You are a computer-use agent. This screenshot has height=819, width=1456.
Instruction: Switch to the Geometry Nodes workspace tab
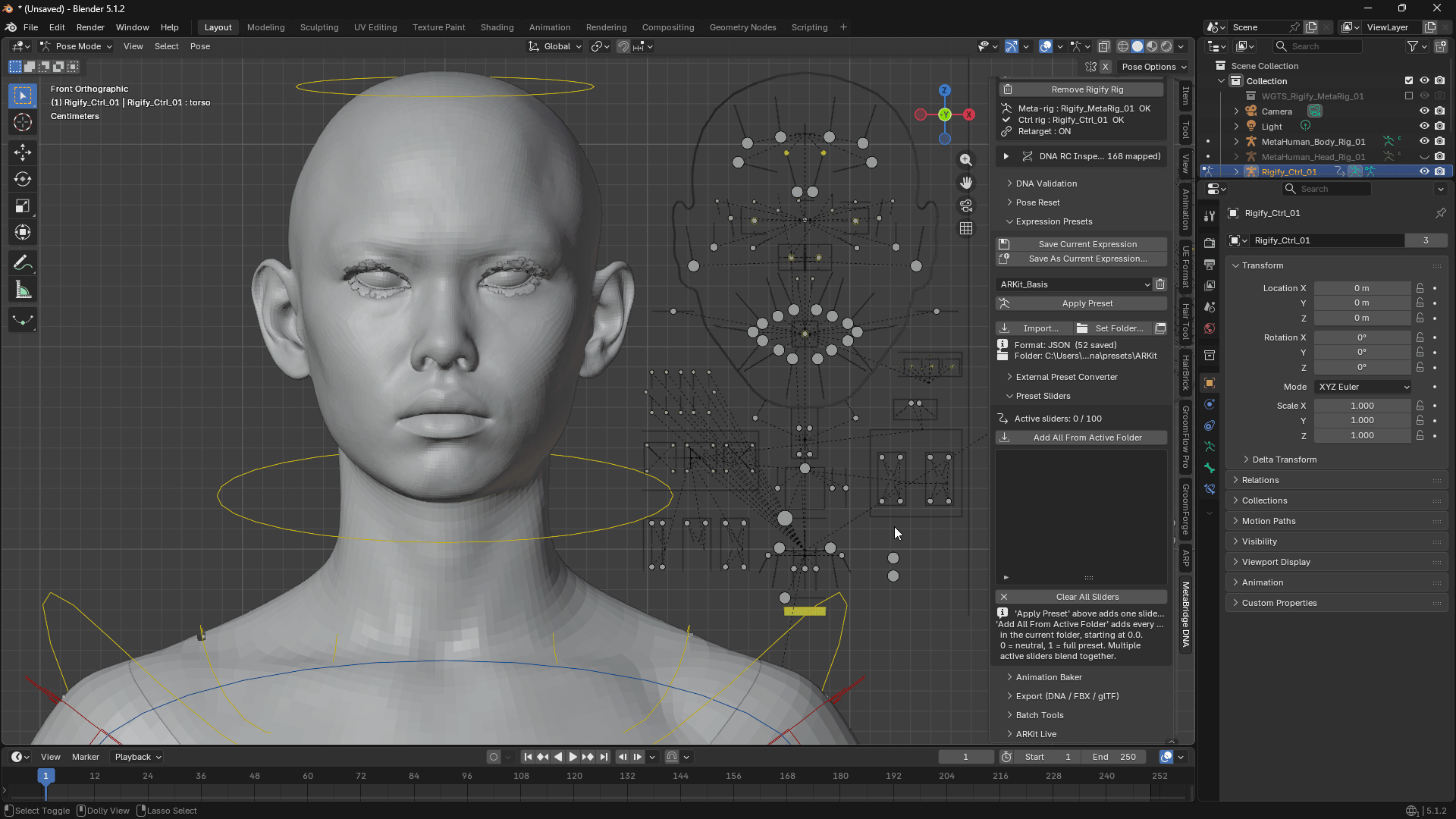(x=742, y=27)
